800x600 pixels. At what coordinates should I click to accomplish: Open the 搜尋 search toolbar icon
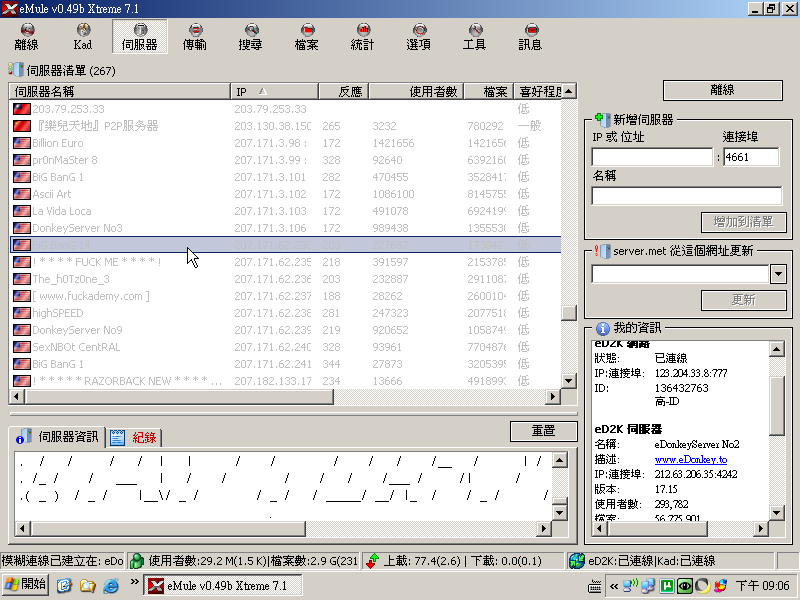[251, 37]
